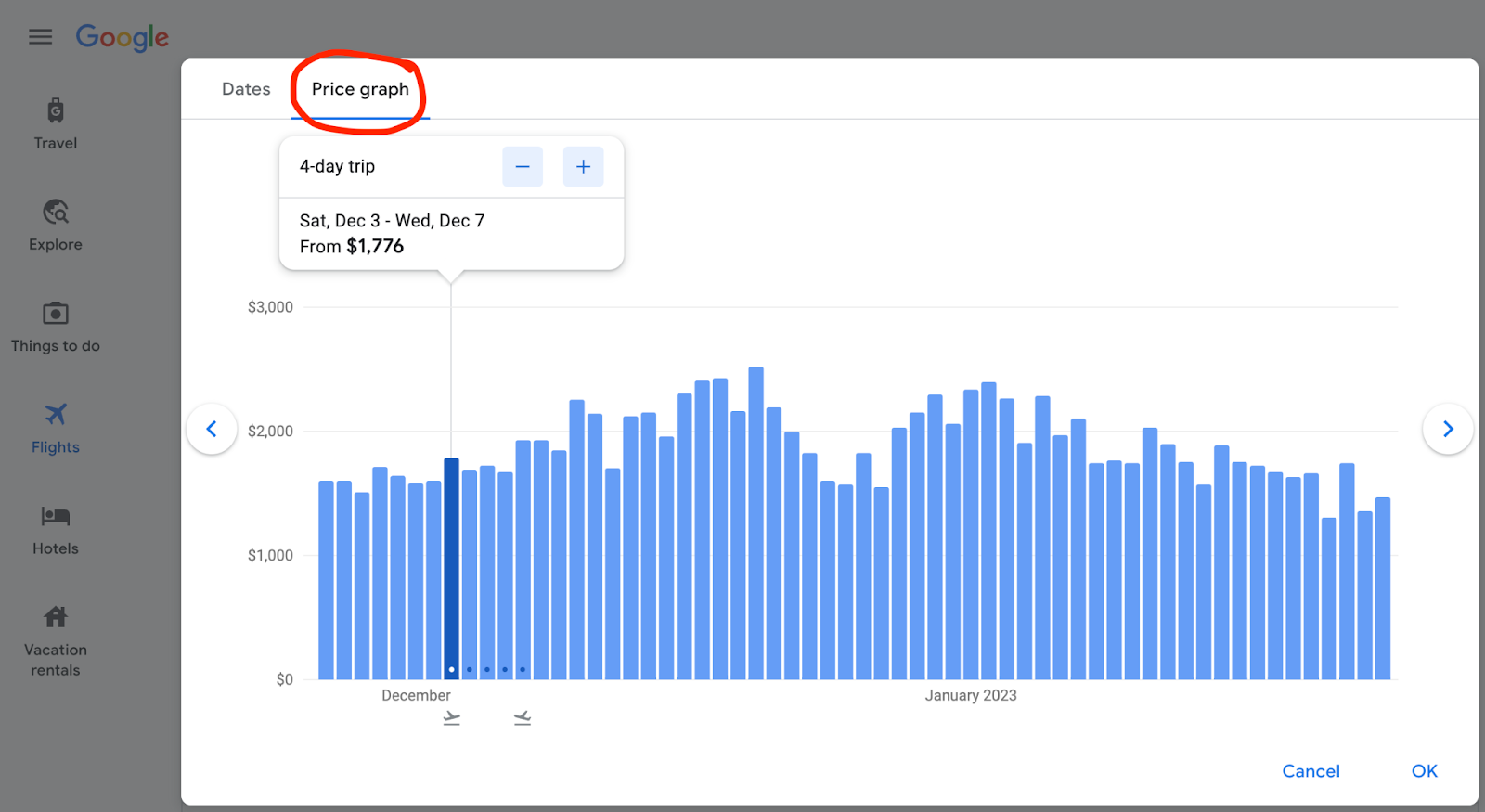Image resolution: width=1485 pixels, height=812 pixels.
Task: Click the $3,000 axis label
Action: coord(270,307)
